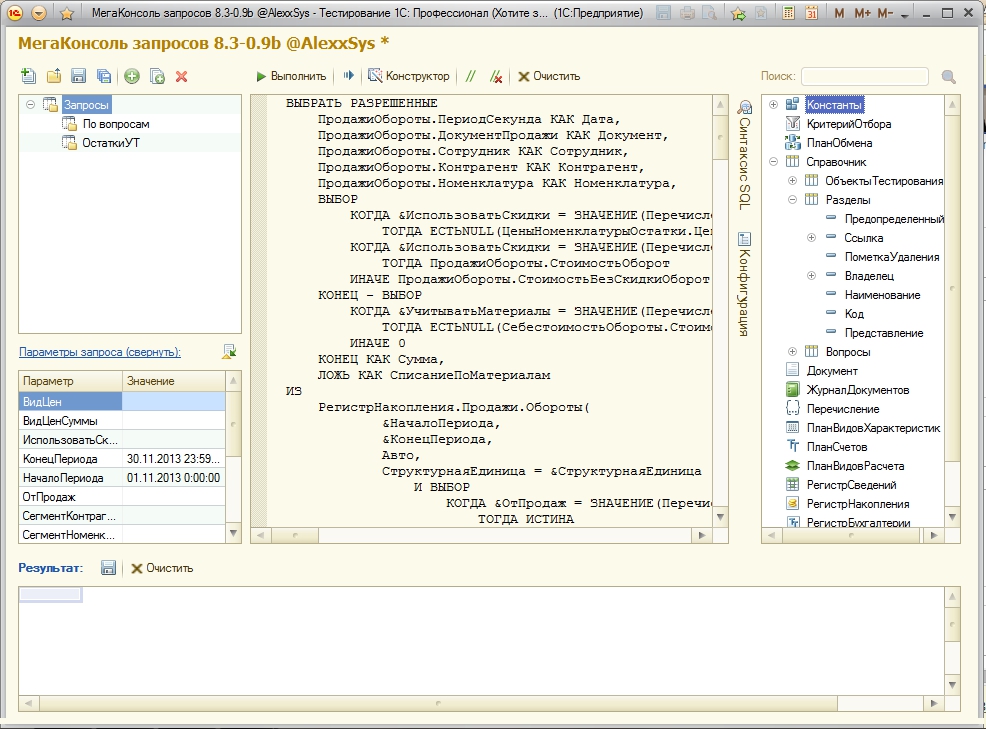The width and height of the screenshot is (986, 729).
Task: Click the fill parameters icon above parameter table
Action: (x=229, y=351)
